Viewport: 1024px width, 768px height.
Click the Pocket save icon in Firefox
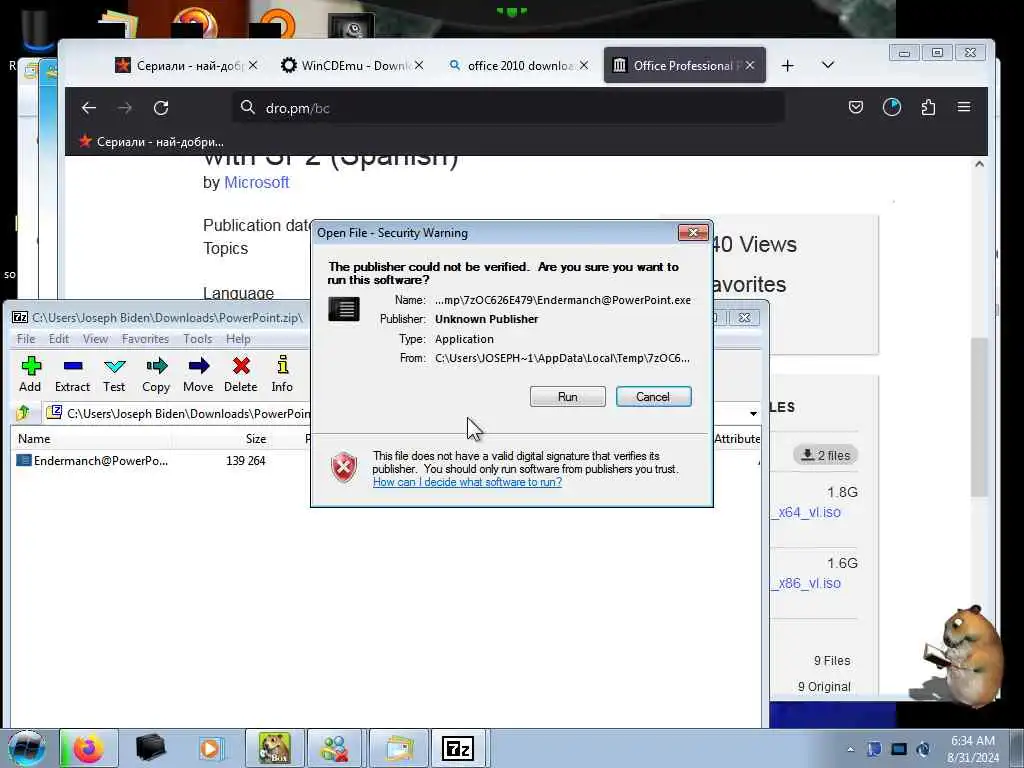click(x=856, y=107)
